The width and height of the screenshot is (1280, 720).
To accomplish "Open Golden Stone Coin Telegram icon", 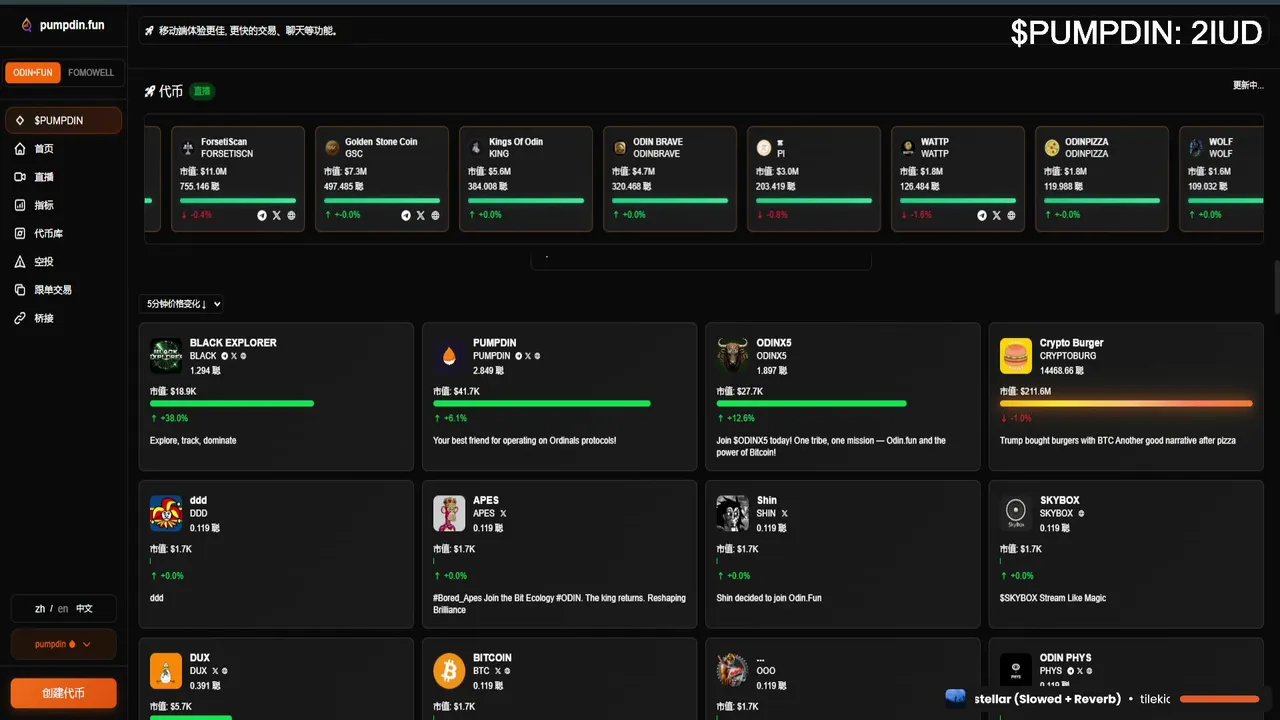I will 406,215.
